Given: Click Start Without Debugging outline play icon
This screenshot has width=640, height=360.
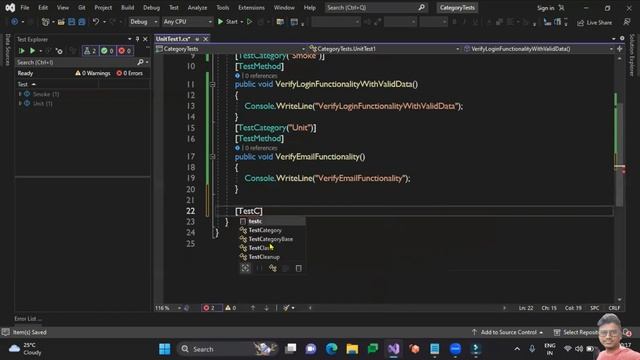Looking at the screenshot, I should pyautogui.click(x=249, y=22).
